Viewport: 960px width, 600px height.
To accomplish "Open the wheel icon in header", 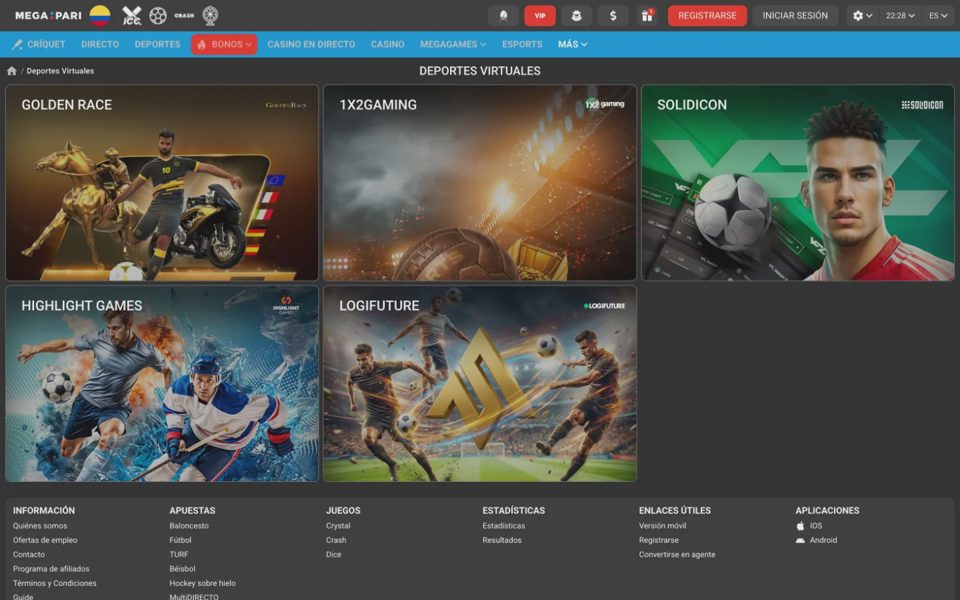I will point(210,15).
